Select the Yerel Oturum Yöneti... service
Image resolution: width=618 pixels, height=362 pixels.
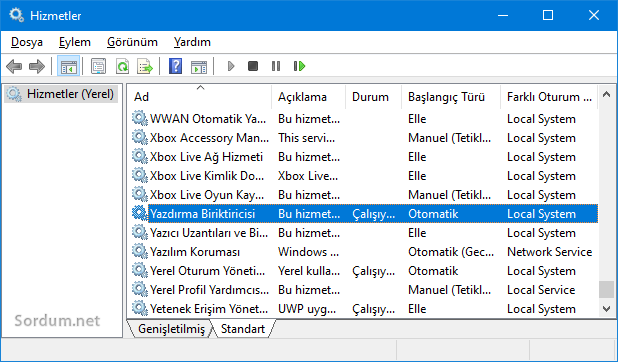(365, 271)
